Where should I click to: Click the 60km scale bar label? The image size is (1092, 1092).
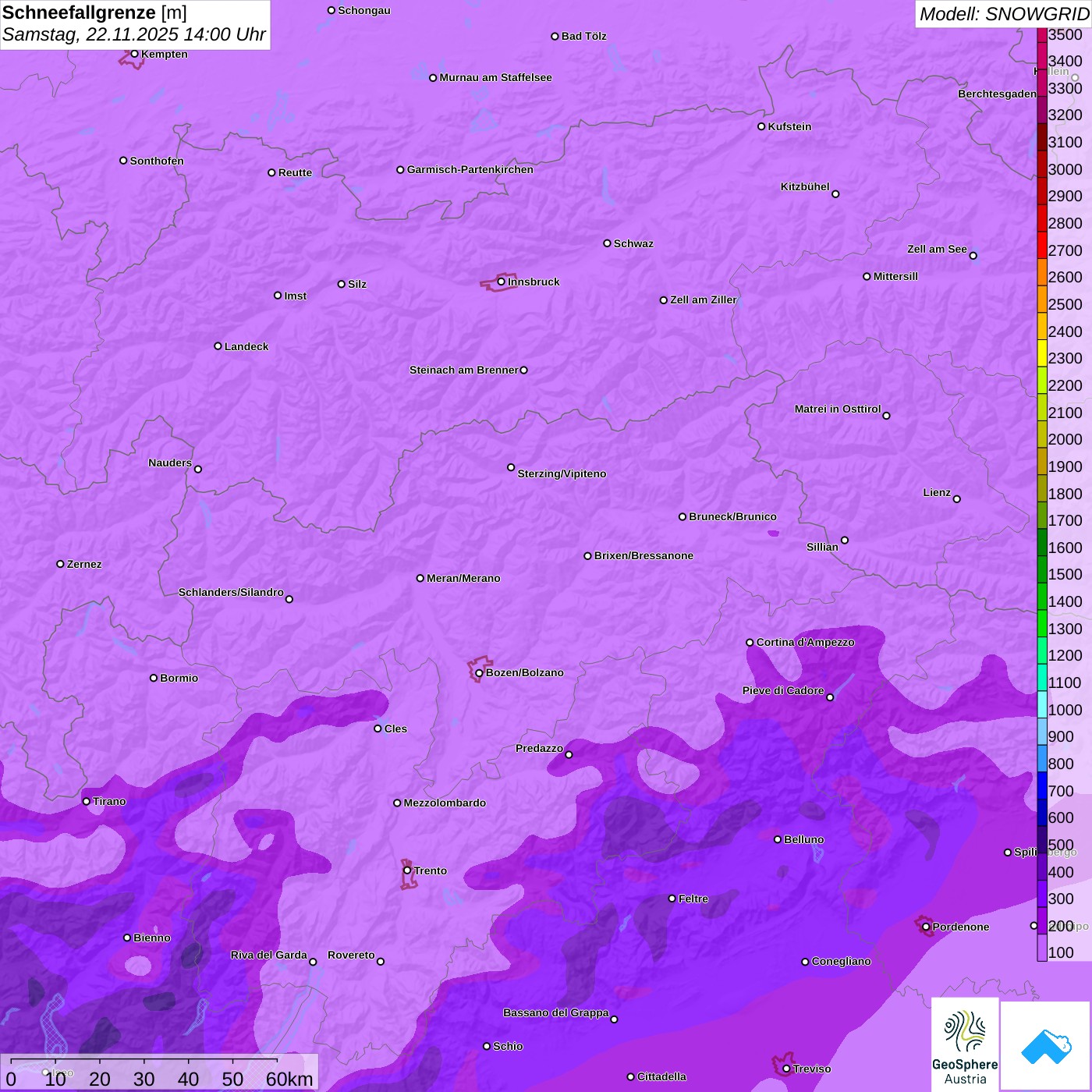(289, 1079)
